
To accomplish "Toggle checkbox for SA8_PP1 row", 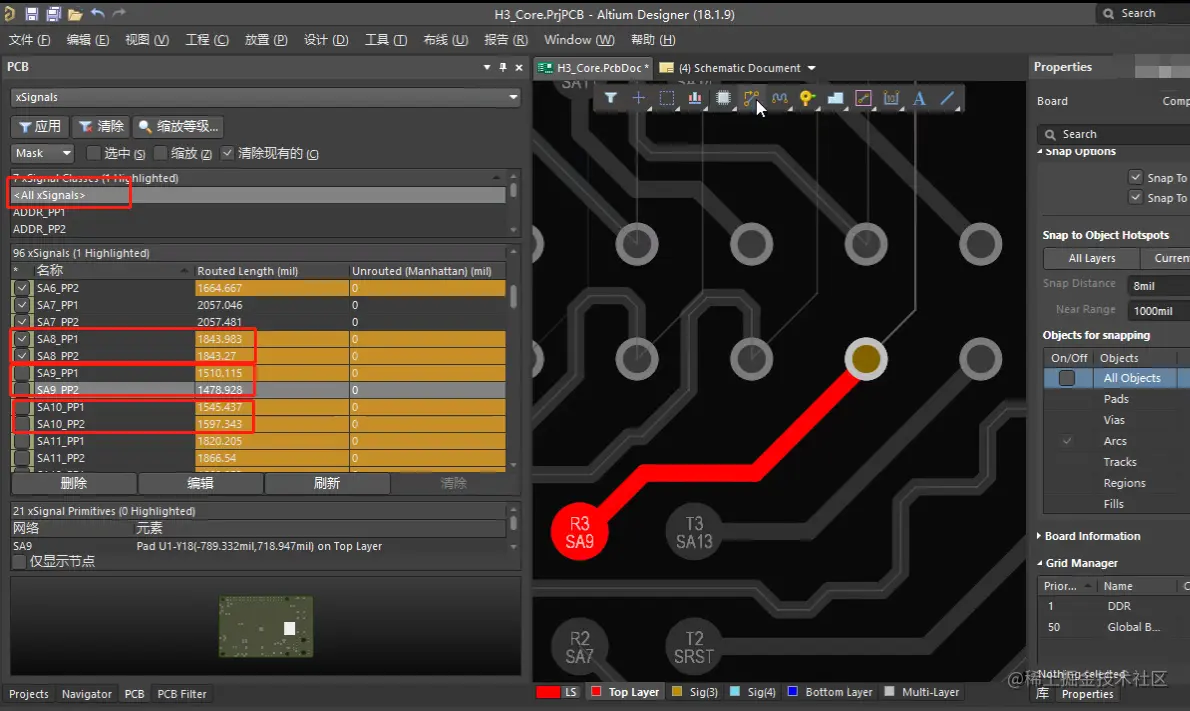I will [22, 339].
